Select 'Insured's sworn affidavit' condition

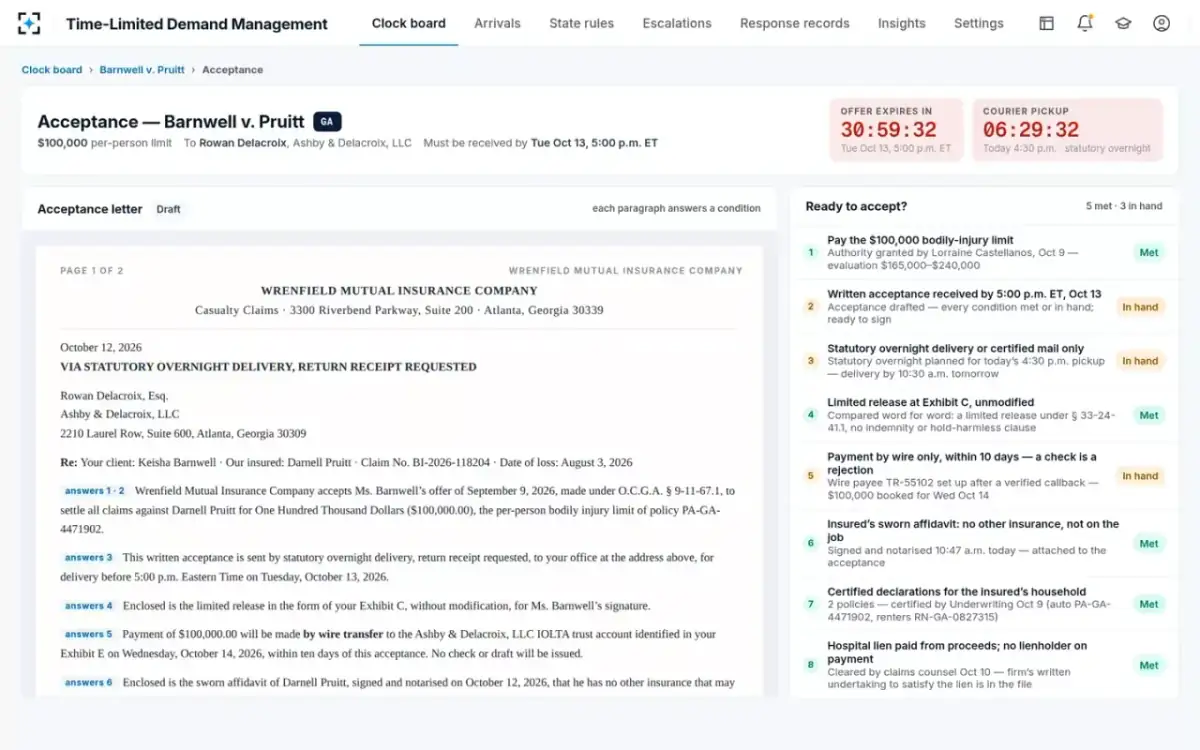(984, 544)
